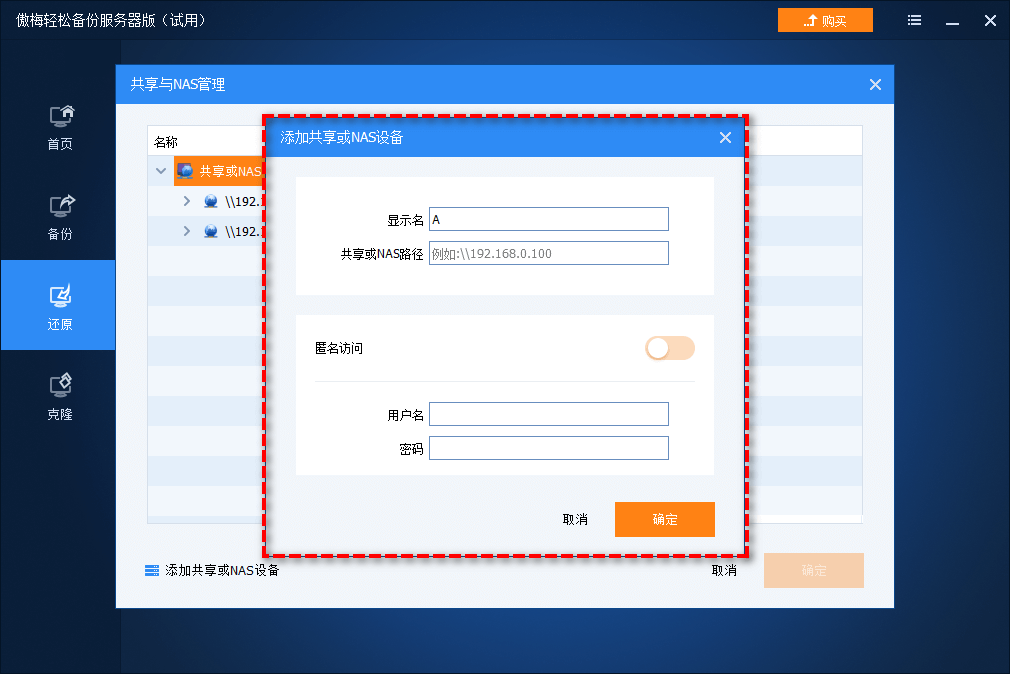Close the 傲梅轻松备份 application window

991,21
